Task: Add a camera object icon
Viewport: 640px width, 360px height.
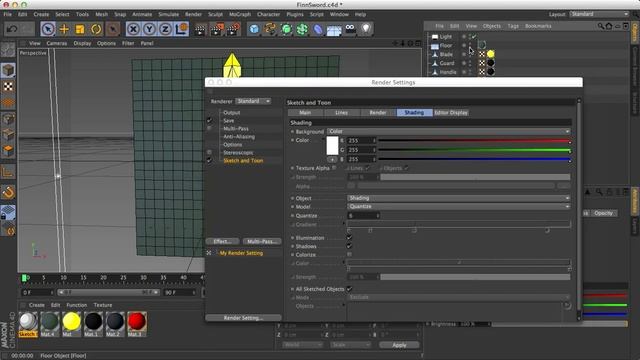Action: (x=350, y=29)
